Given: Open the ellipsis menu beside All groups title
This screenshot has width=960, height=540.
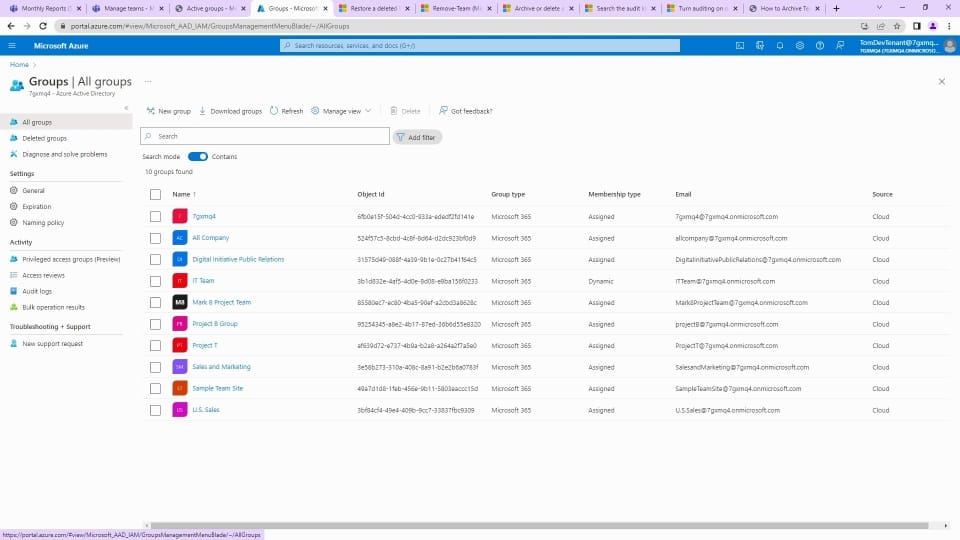Looking at the screenshot, I should tap(147, 81).
